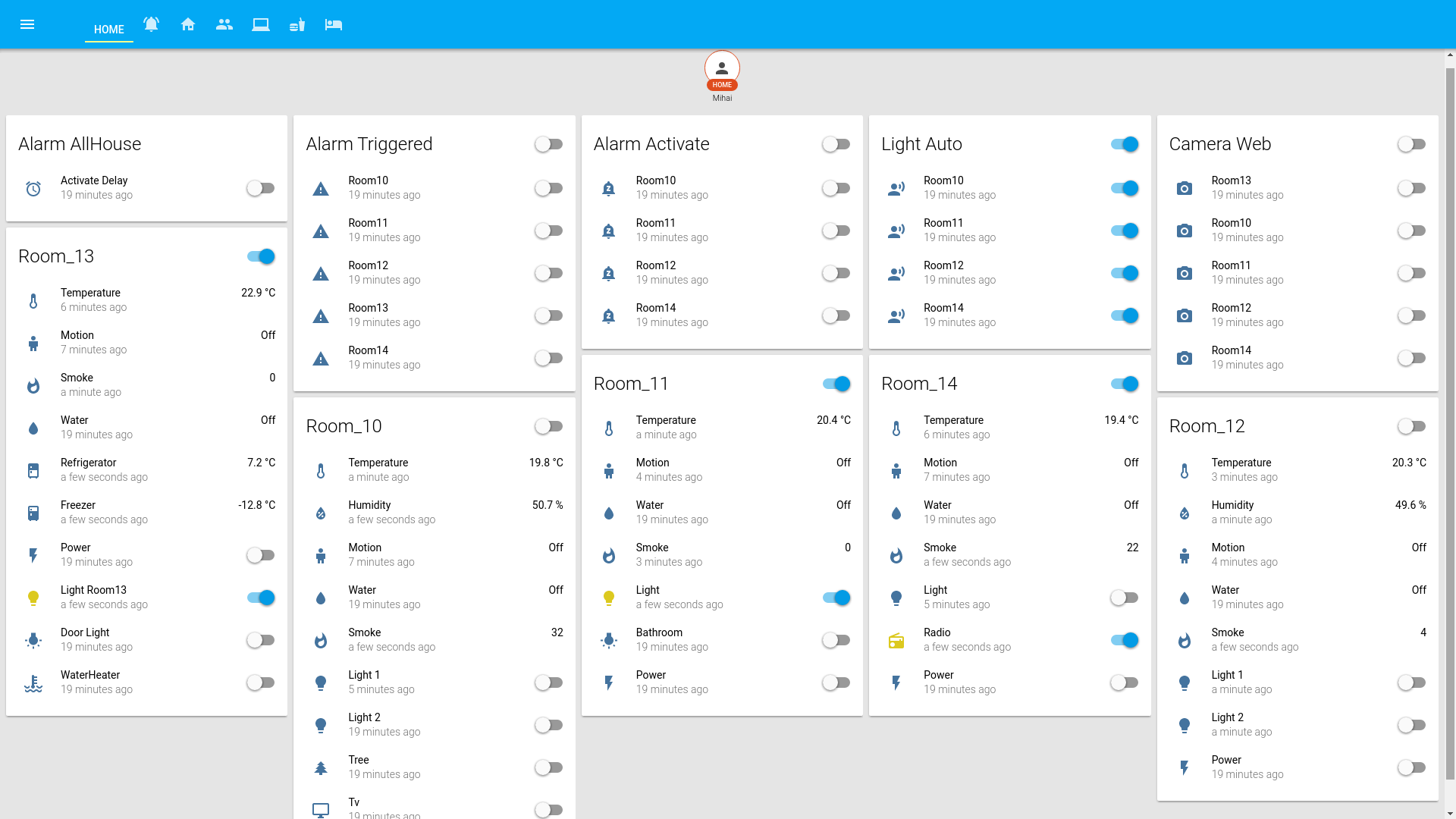Open the bed view tab icon
This screenshot has height=819, width=1456.
(x=334, y=24)
